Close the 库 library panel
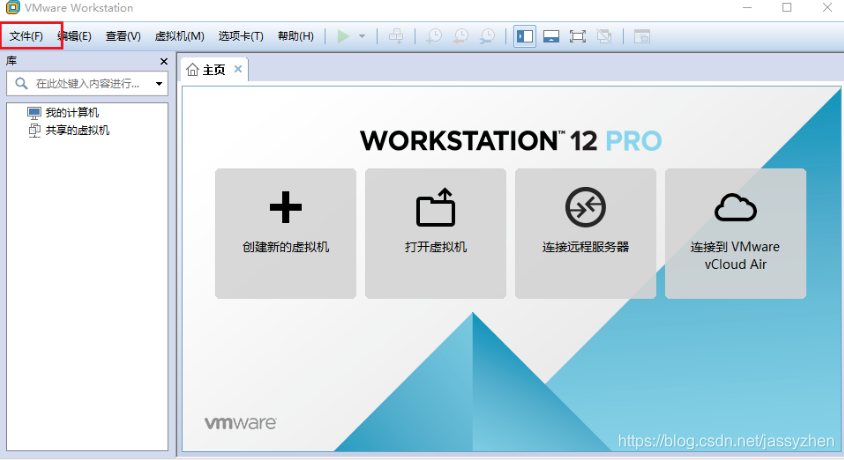Viewport: 844px width, 460px height. pyautogui.click(x=164, y=61)
